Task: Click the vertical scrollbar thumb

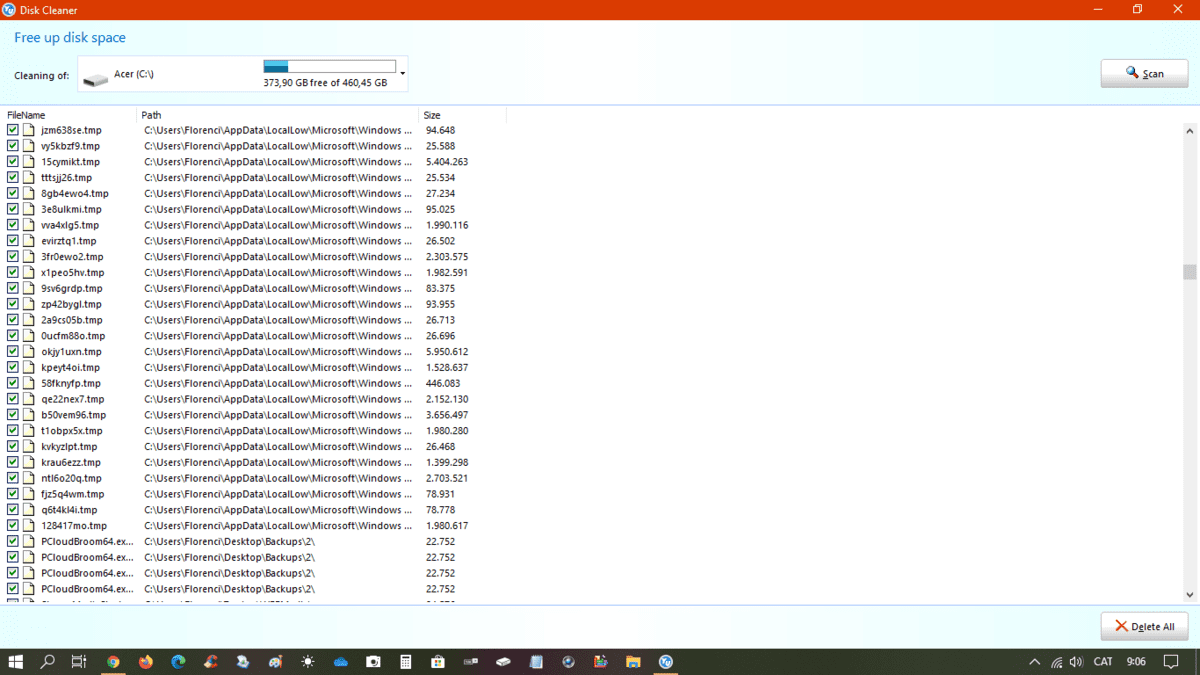Action: [1189, 272]
